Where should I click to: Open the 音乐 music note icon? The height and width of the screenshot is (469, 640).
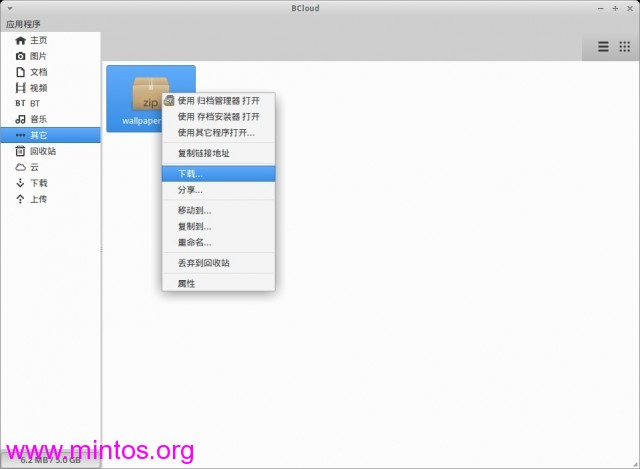point(20,119)
